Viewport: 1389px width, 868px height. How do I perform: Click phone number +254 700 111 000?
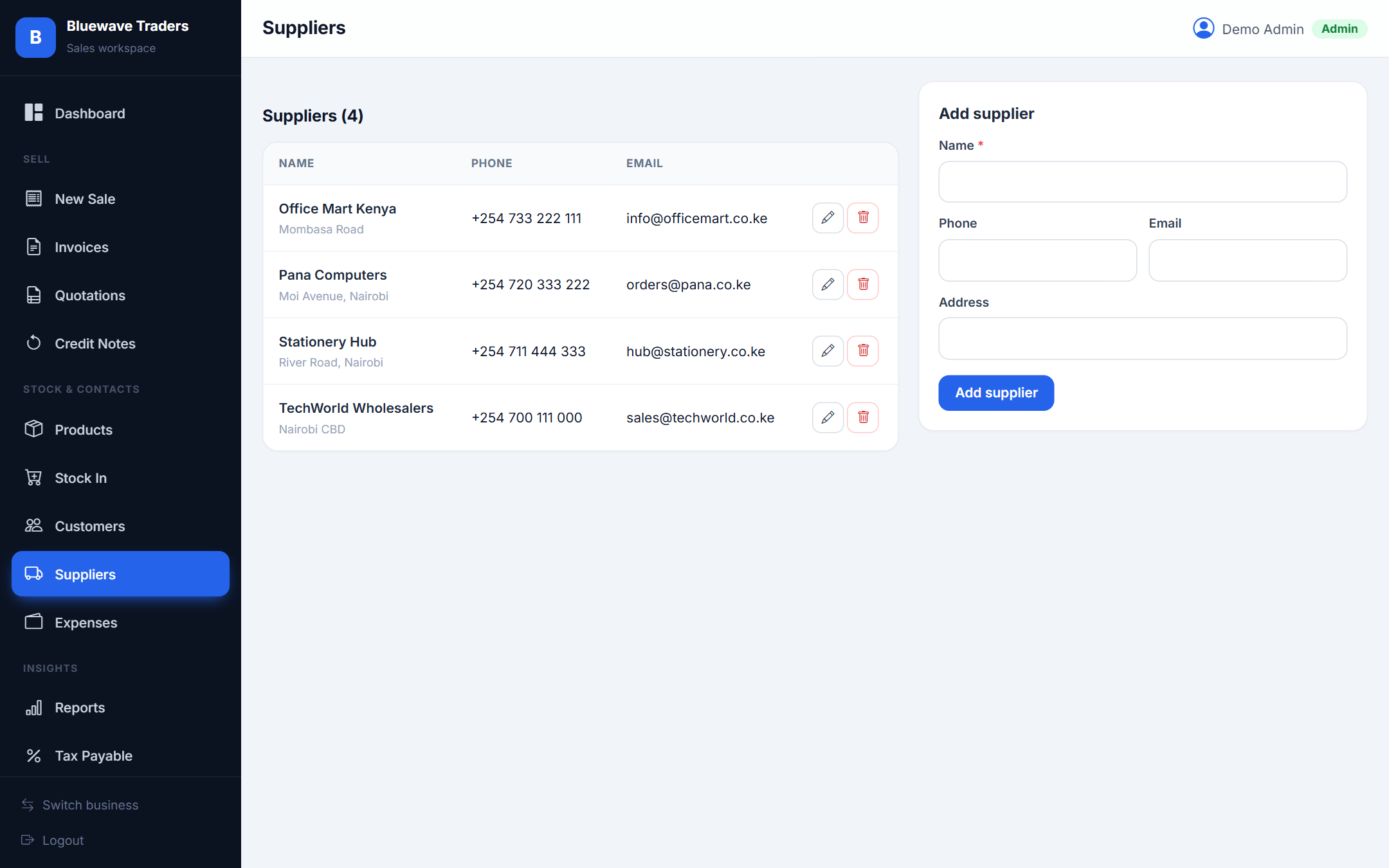pyautogui.click(x=527, y=418)
